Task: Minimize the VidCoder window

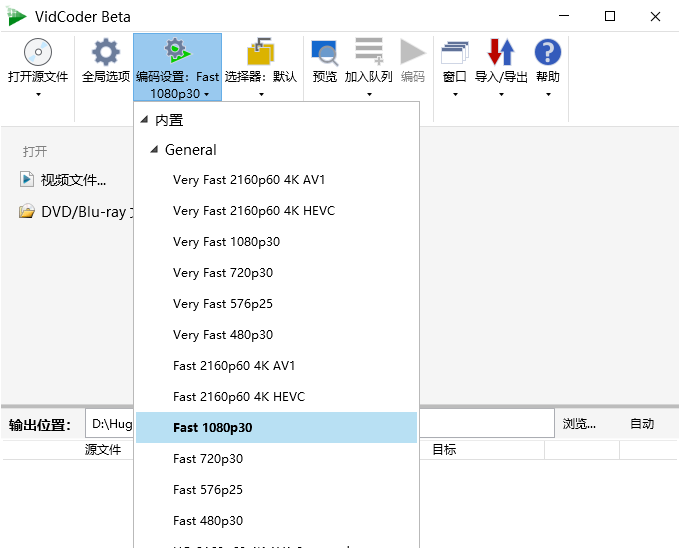Action: click(564, 16)
